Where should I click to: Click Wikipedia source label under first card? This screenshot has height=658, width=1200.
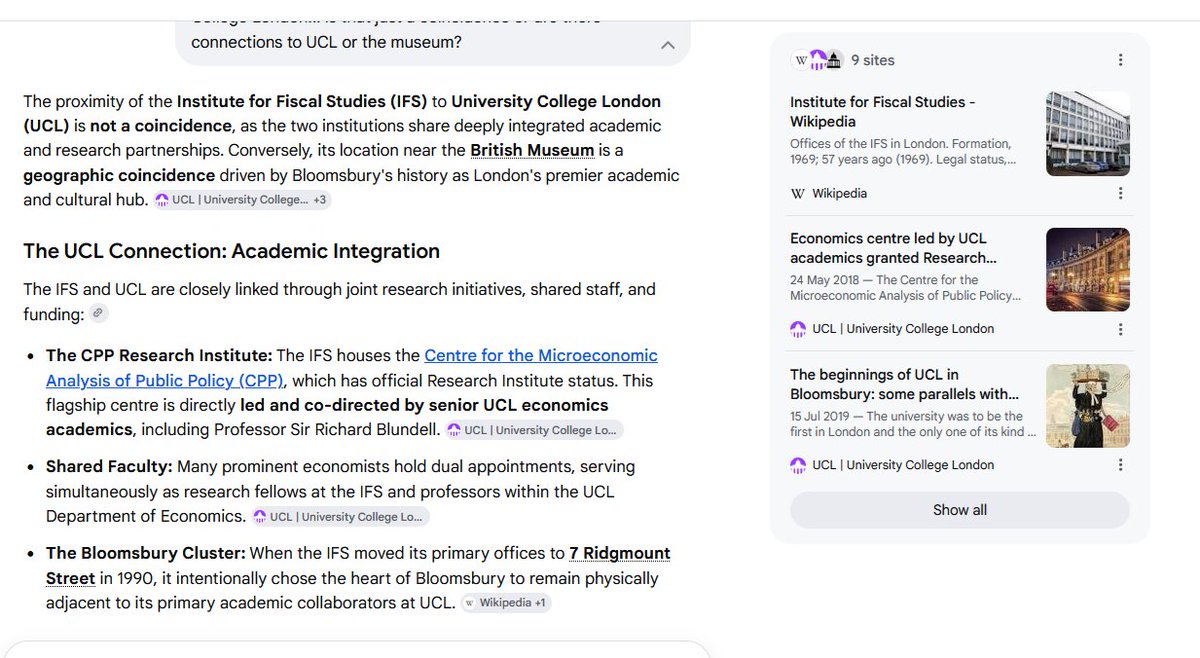829,193
